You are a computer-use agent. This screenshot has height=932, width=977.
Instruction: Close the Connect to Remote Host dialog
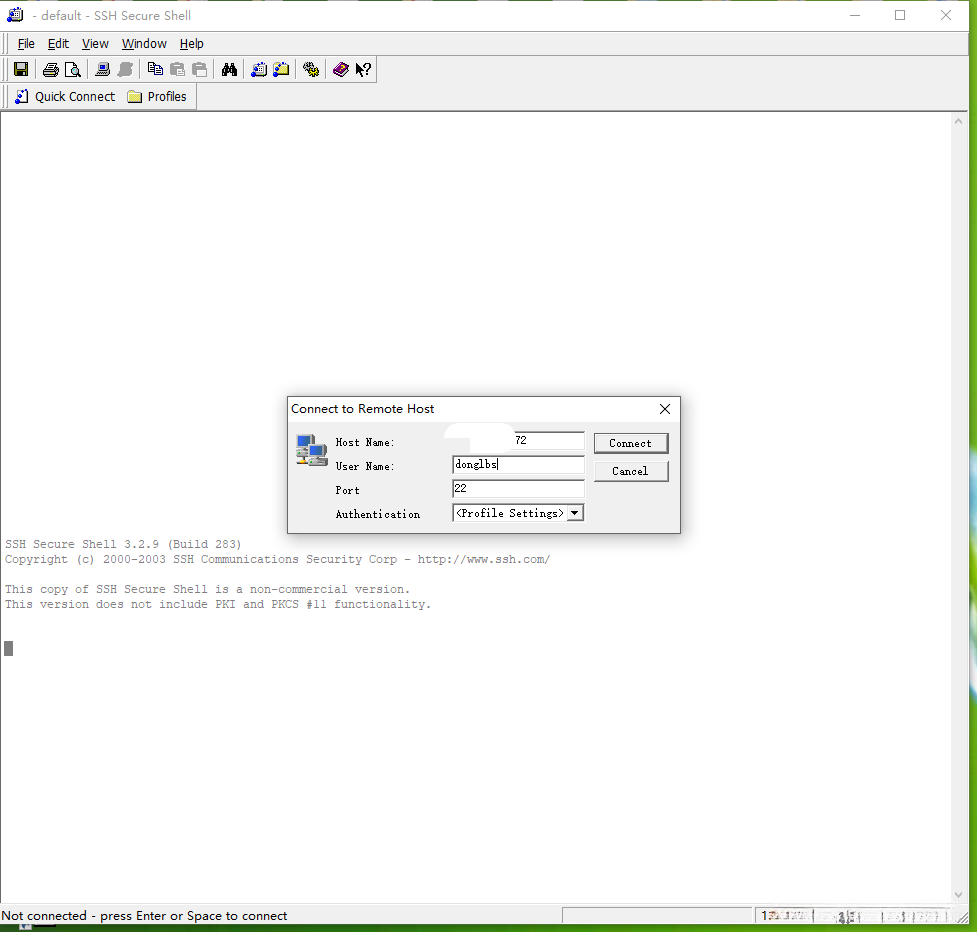click(x=665, y=409)
